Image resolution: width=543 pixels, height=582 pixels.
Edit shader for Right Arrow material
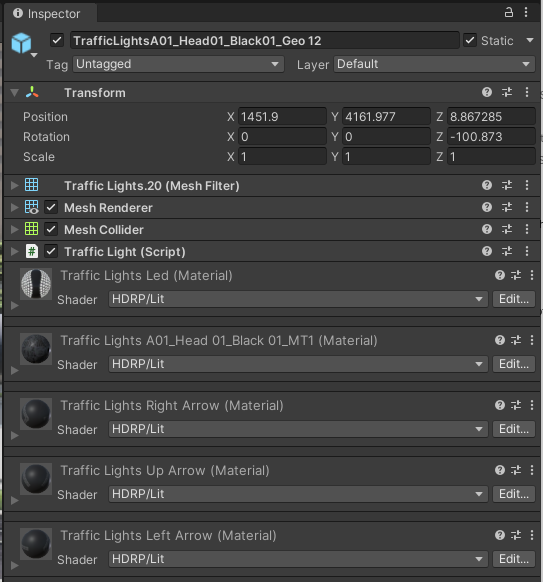point(514,429)
